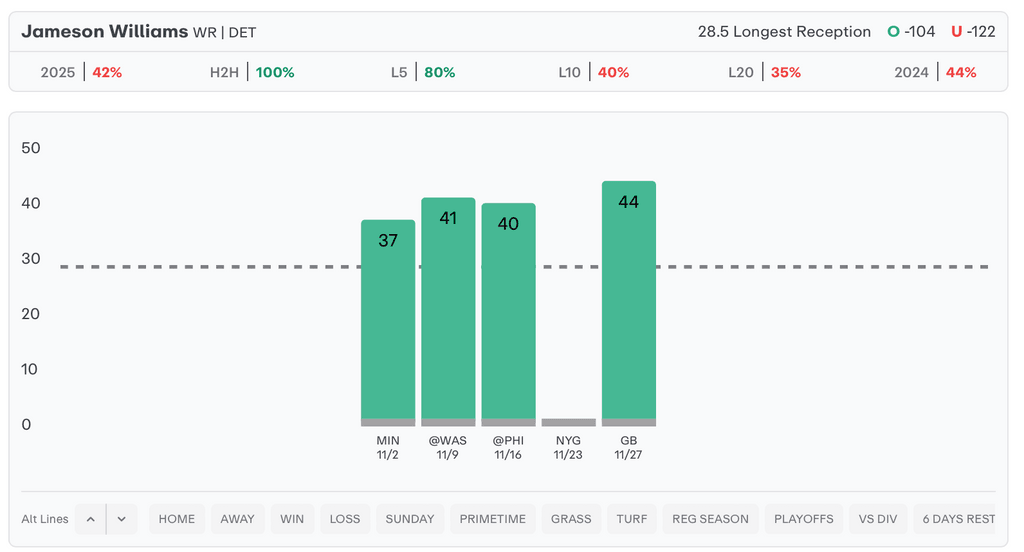The width and height of the screenshot is (1024, 552).
Task: Filter by PRIMETIME games
Action: click(x=493, y=519)
